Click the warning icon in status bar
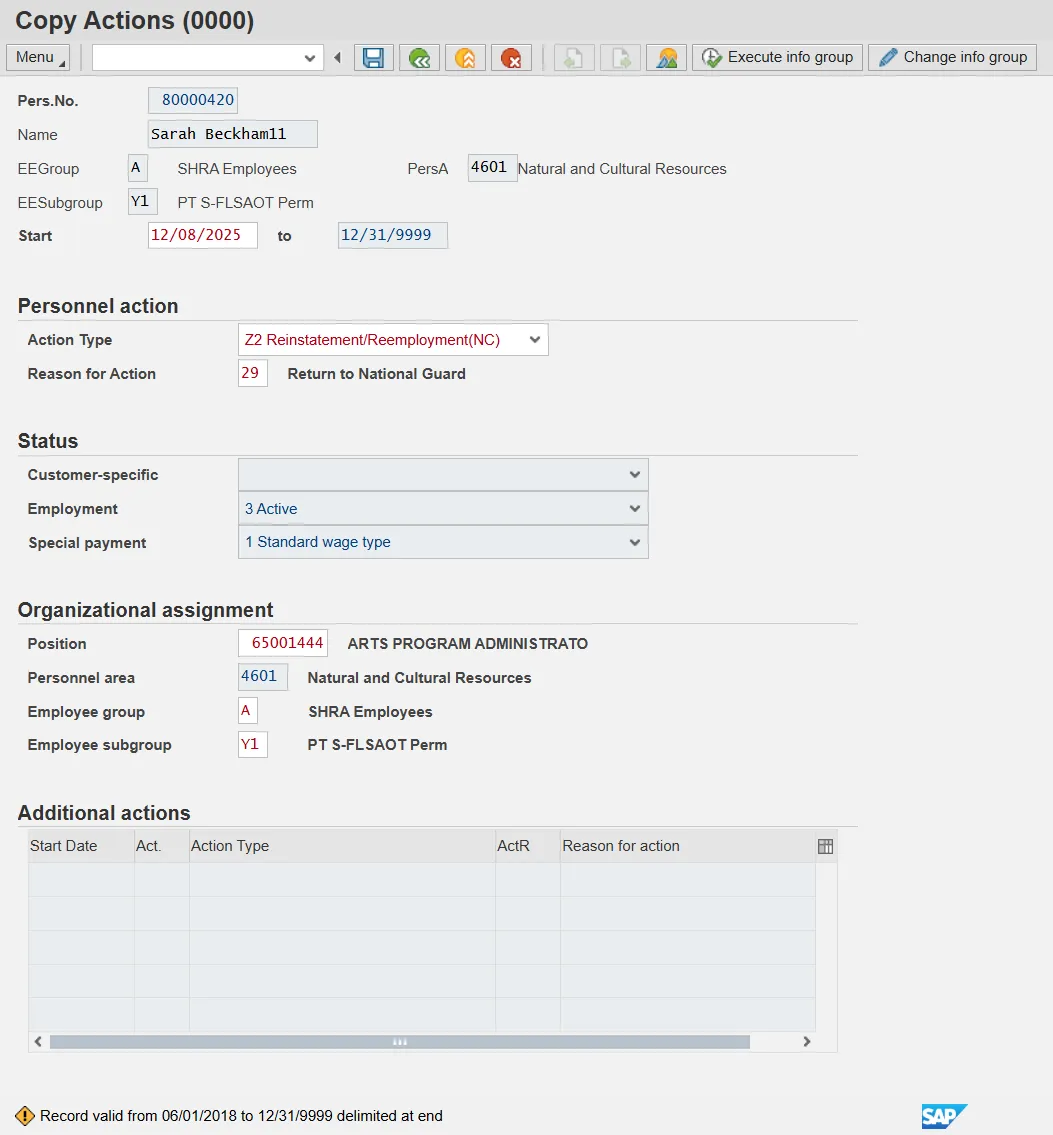Viewport: 1053px width, 1135px height. tap(25, 1116)
